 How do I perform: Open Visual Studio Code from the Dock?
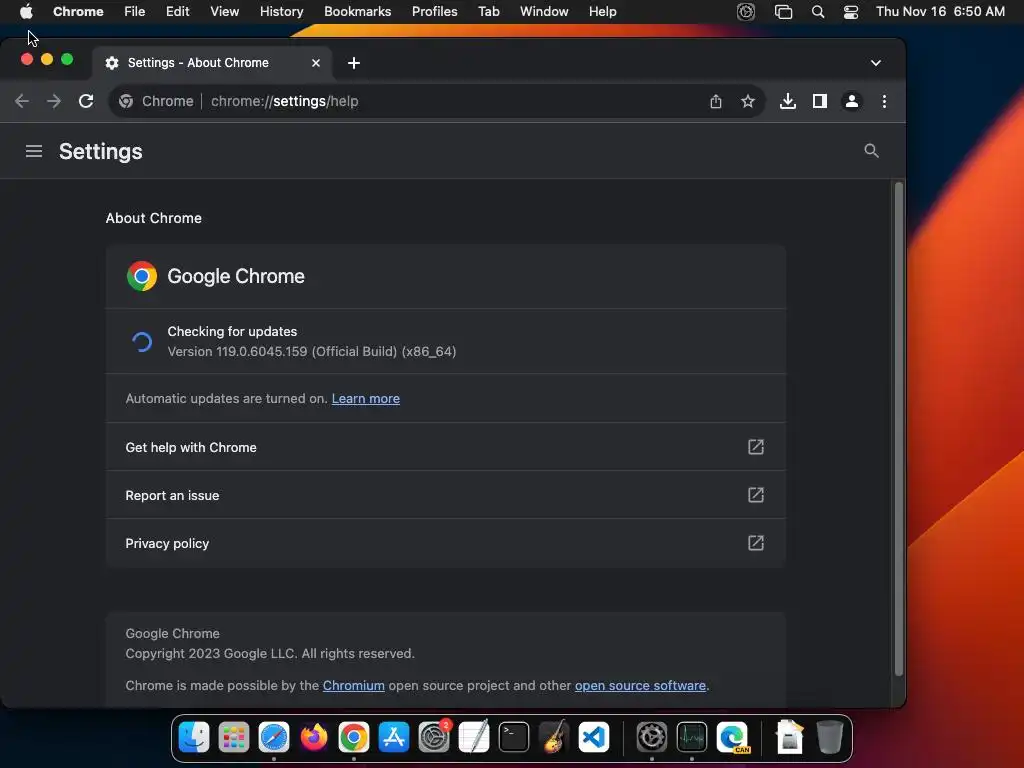[594, 737]
